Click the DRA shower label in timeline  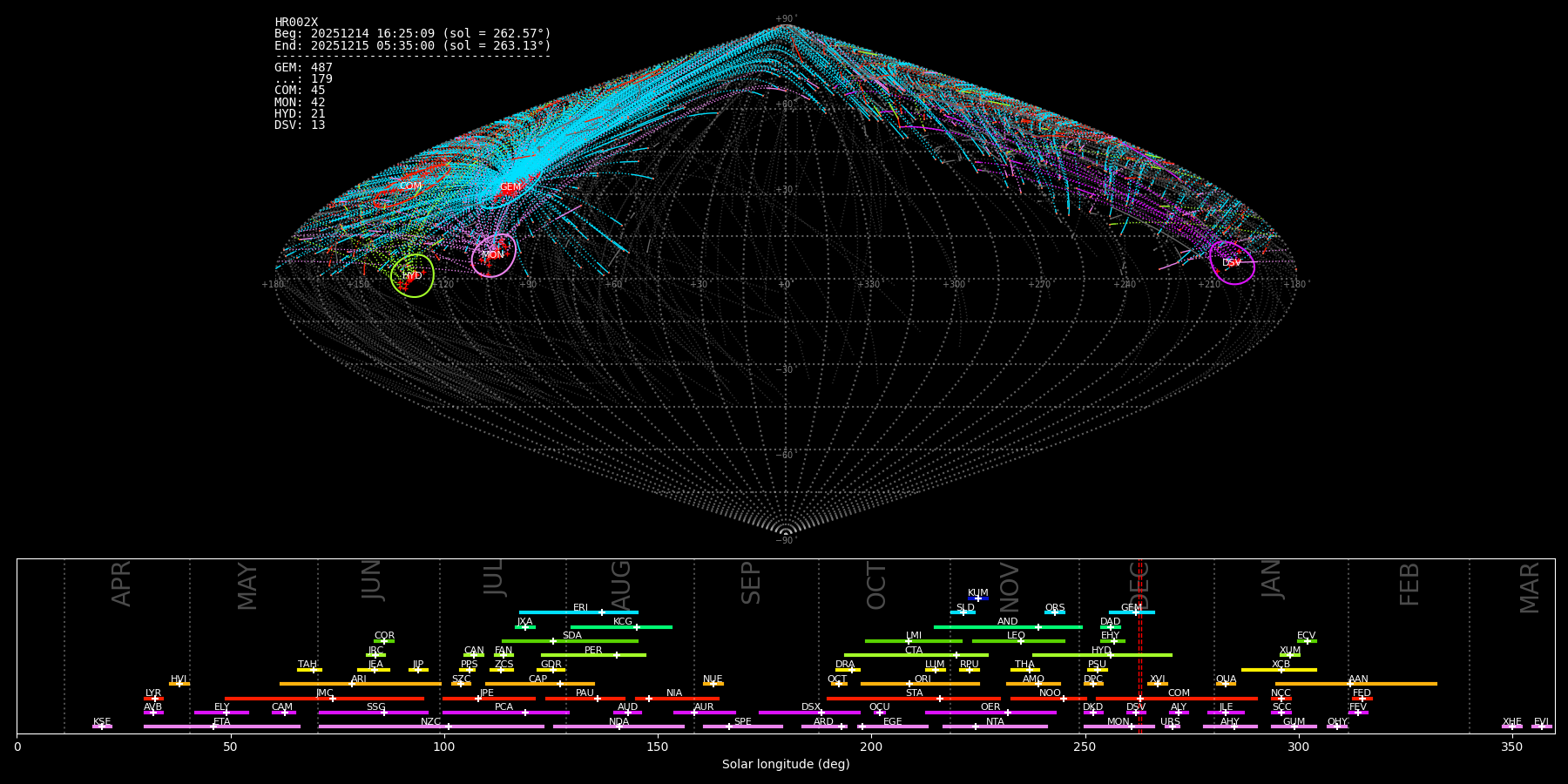[845, 664]
